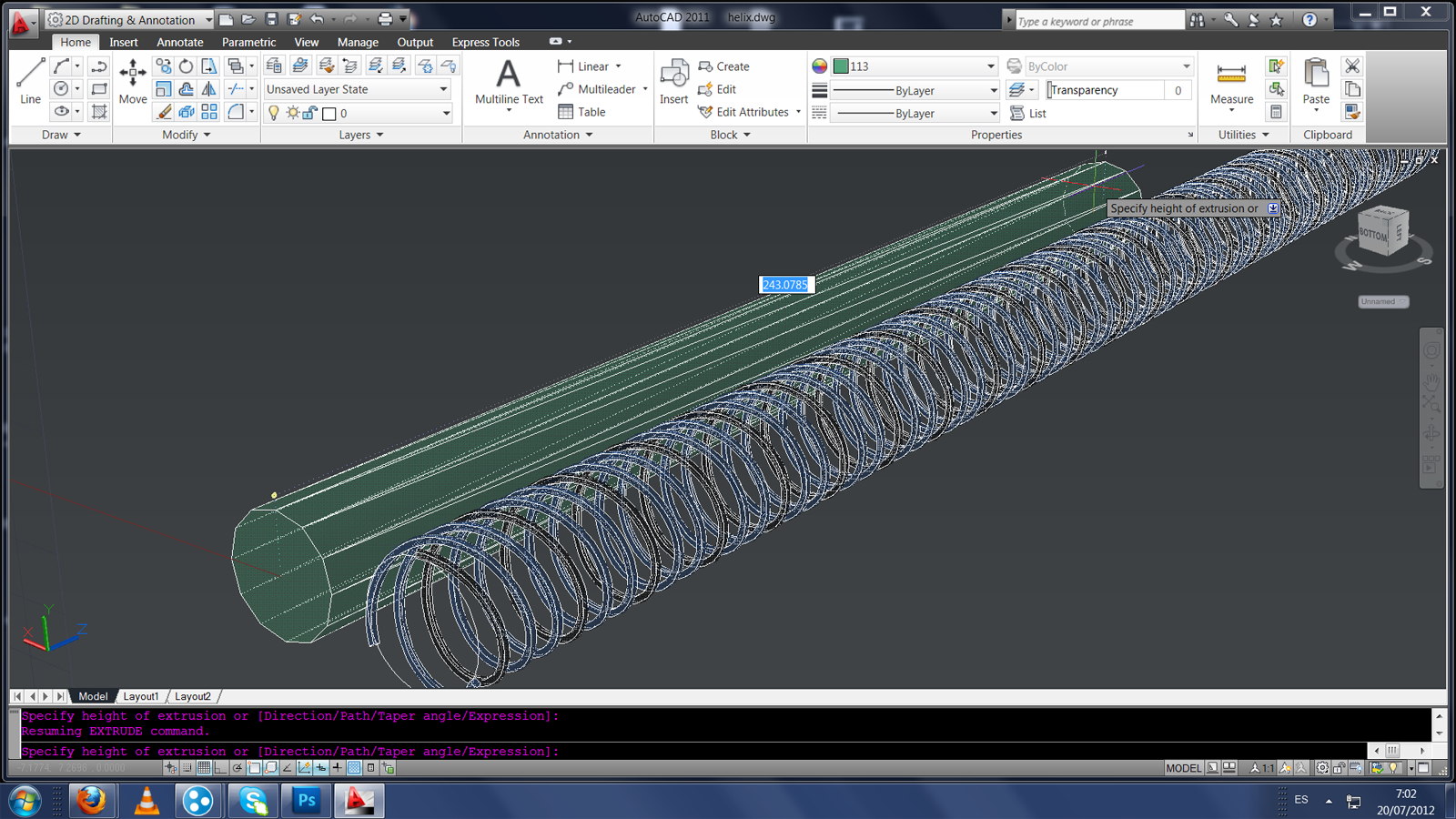Click the Fillet tool
This screenshot has height=819, width=1456.
pyautogui.click(x=236, y=112)
